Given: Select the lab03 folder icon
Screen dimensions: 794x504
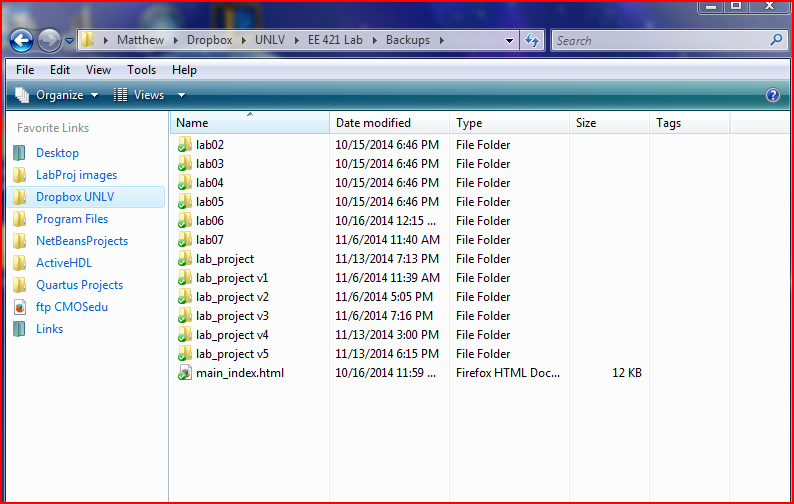Looking at the screenshot, I should pyautogui.click(x=185, y=164).
